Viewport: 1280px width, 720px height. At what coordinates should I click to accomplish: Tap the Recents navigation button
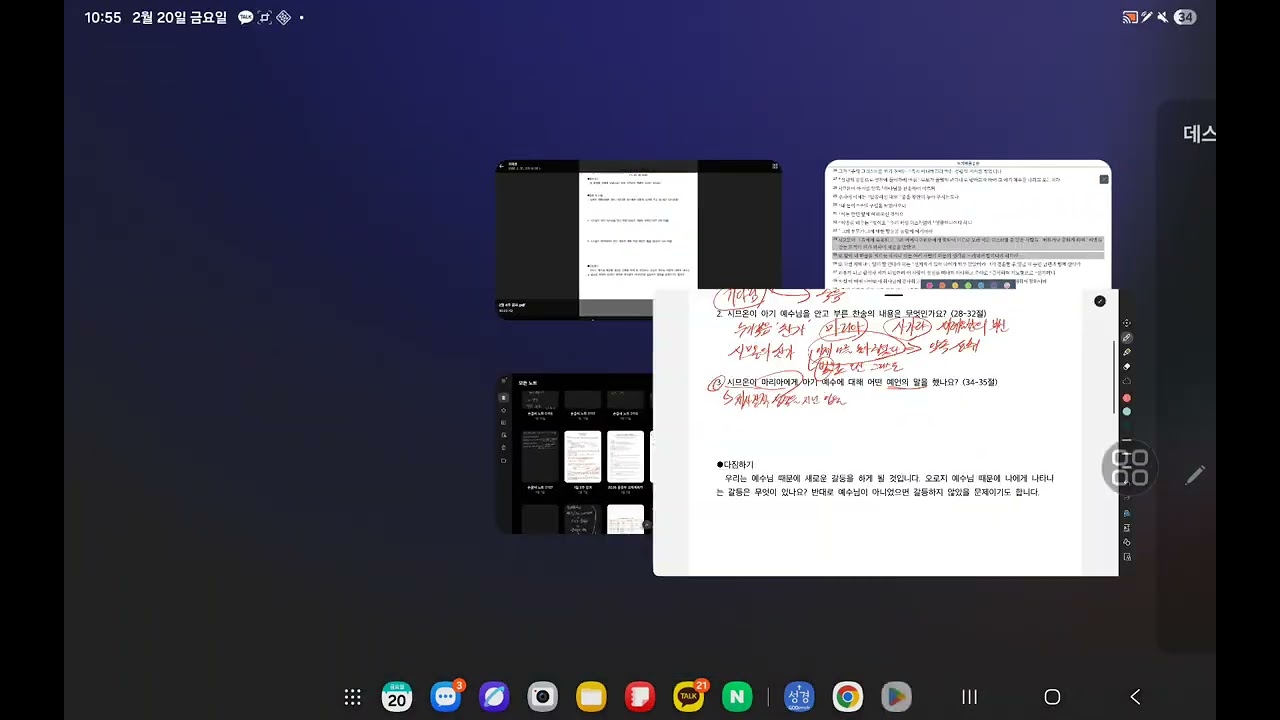[969, 697]
